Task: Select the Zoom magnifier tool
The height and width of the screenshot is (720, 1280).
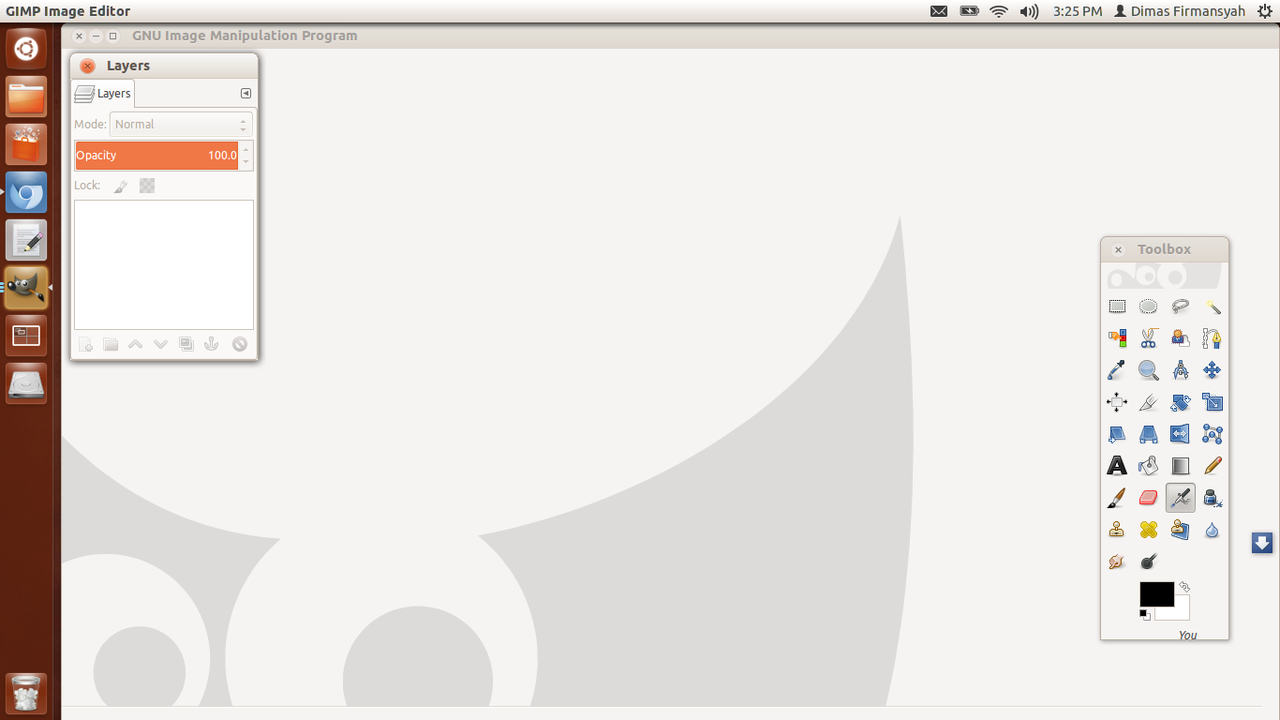Action: 1149,371
